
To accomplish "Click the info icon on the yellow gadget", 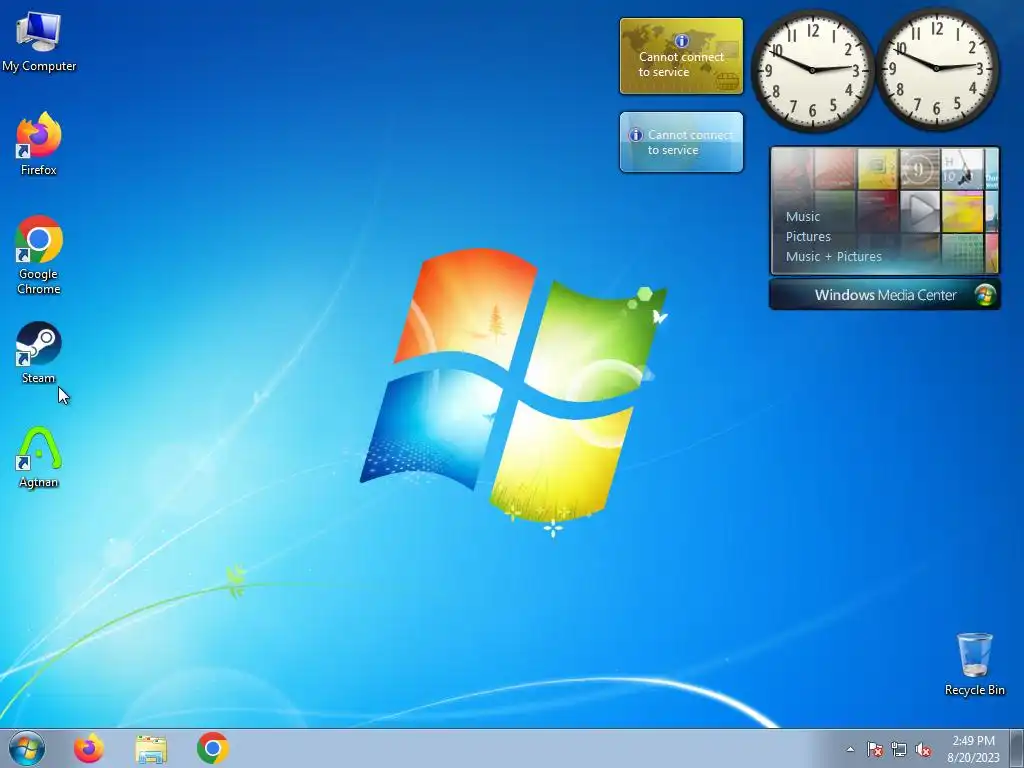I will click(x=681, y=40).
